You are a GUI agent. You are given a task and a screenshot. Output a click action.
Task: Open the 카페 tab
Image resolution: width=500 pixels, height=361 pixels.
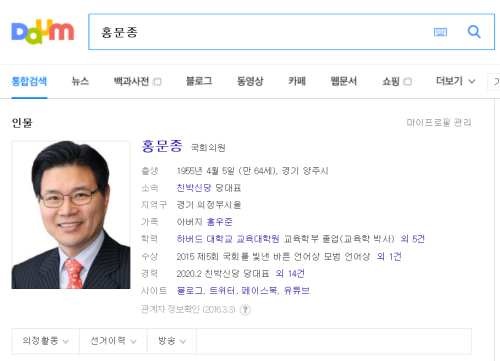click(297, 81)
